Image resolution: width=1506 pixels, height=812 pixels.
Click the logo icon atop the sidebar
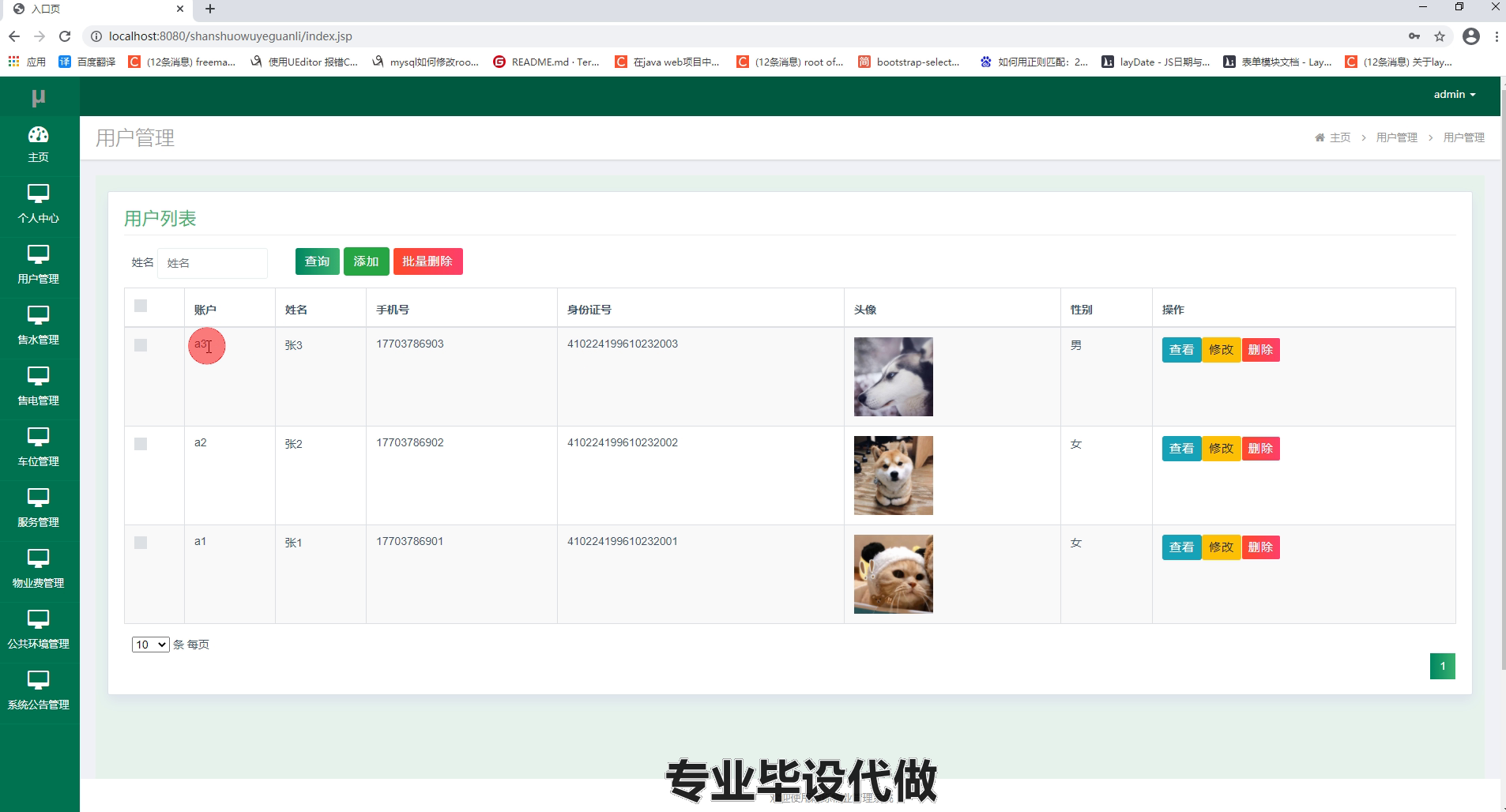pos(38,97)
